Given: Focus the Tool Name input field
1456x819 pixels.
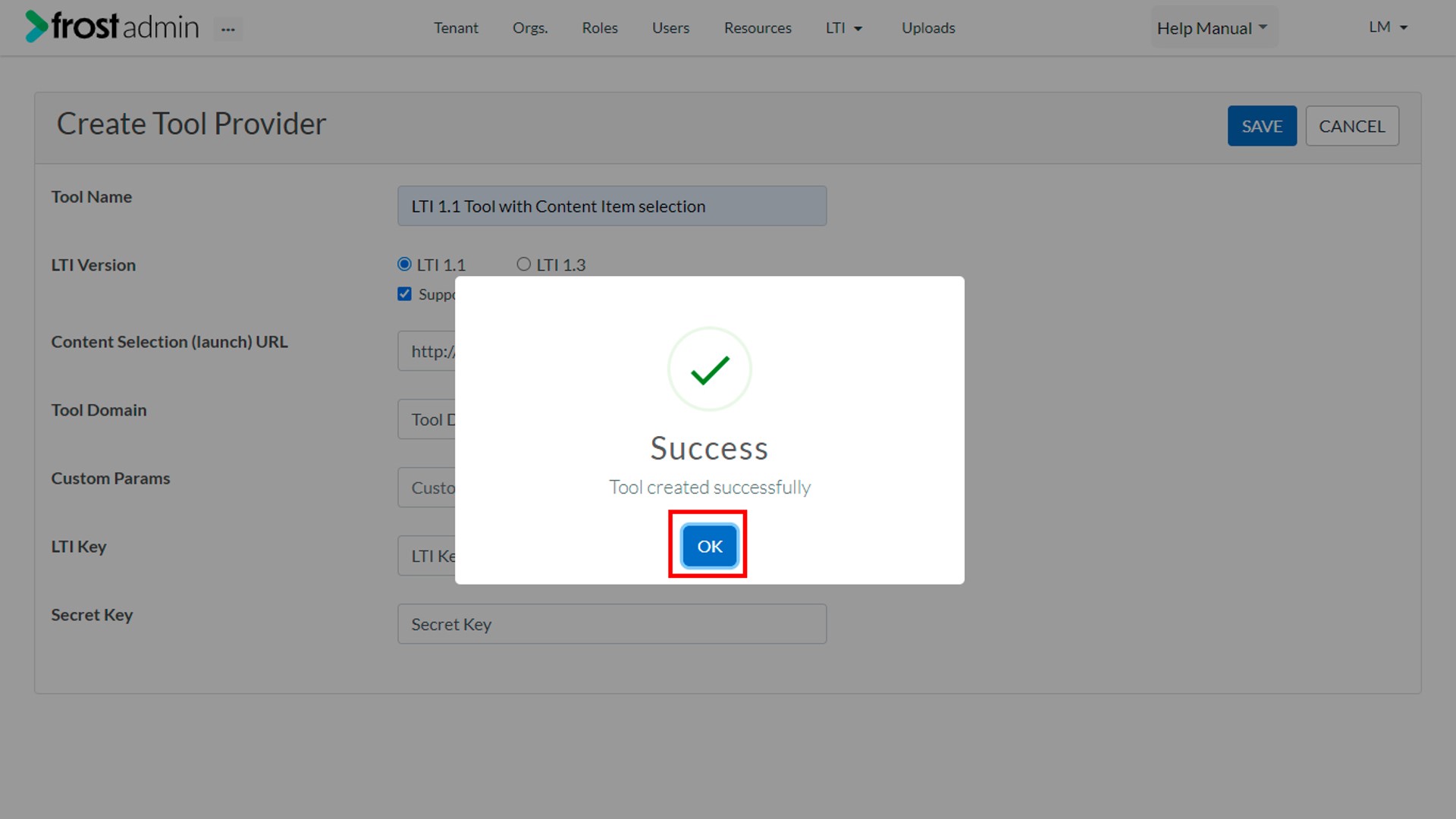Looking at the screenshot, I should [612, 206].
